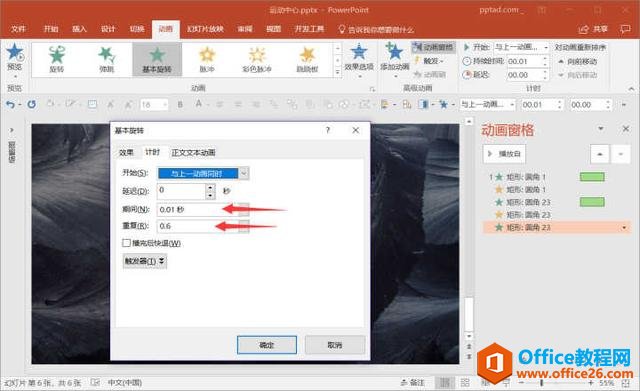Click the Tell me lightbulb search box
This screenshot has height=391, width=640.
pos(376,29)
